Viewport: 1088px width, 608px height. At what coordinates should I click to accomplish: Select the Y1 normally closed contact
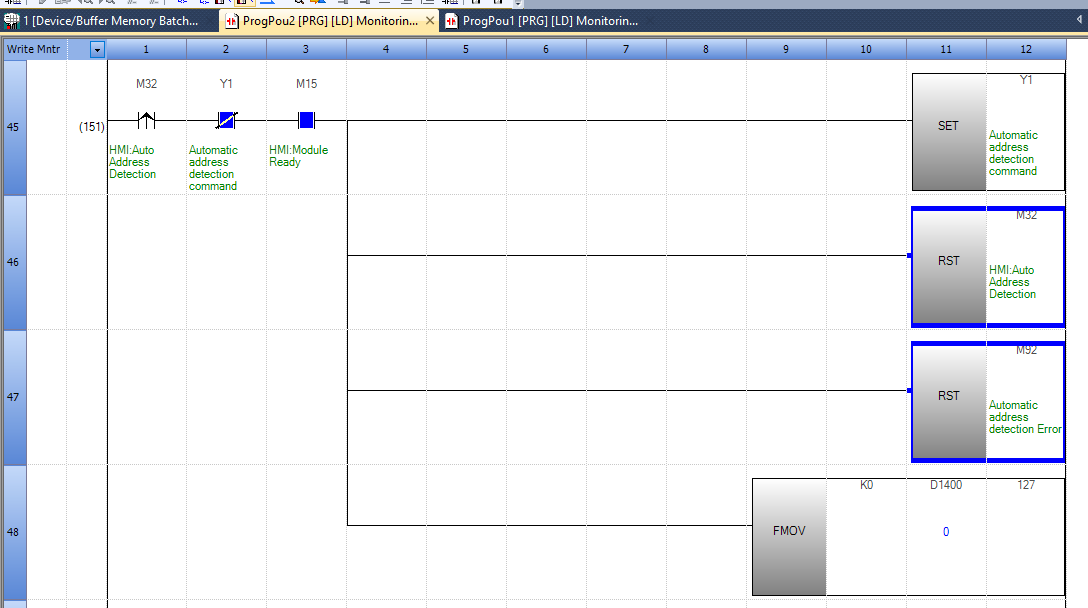(x=226, y=121)
